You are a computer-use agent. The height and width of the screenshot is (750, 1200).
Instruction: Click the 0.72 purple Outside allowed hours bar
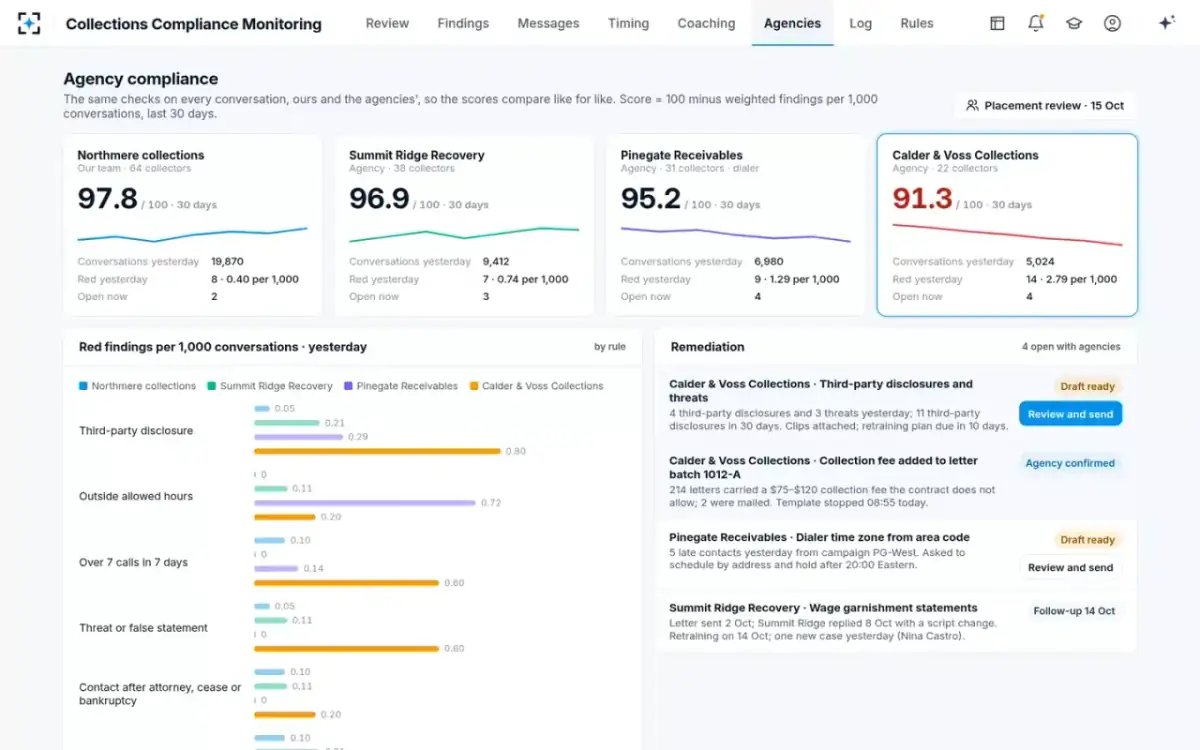point(365,503)
